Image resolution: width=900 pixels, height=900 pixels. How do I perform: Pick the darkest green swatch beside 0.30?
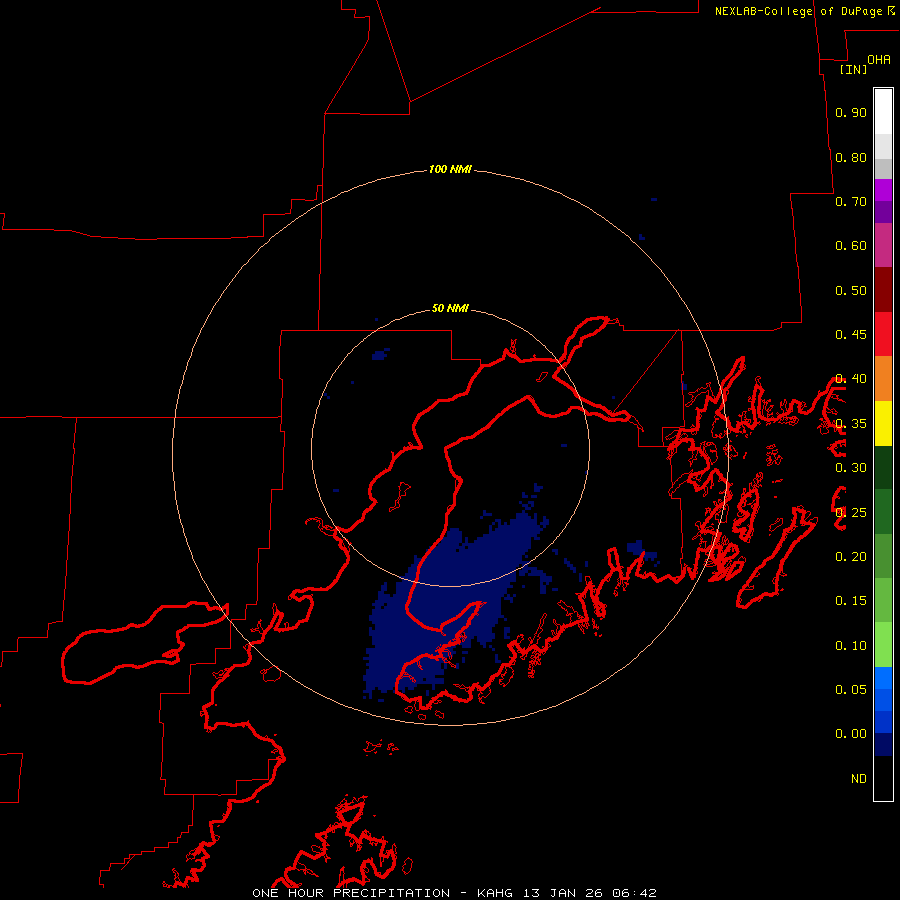tap(883, 467)
